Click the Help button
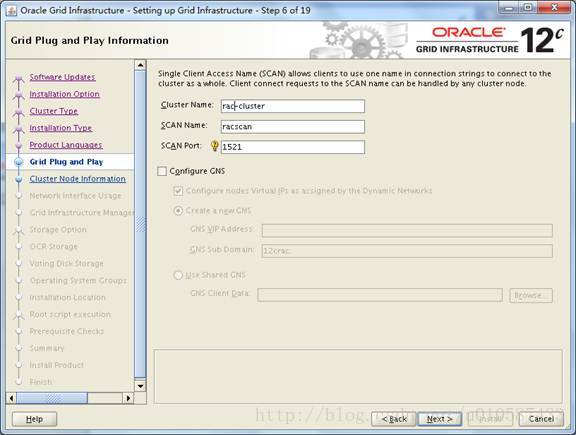Image resolution: width=576 pixels, height=435 pixels. tap(35, 419)
